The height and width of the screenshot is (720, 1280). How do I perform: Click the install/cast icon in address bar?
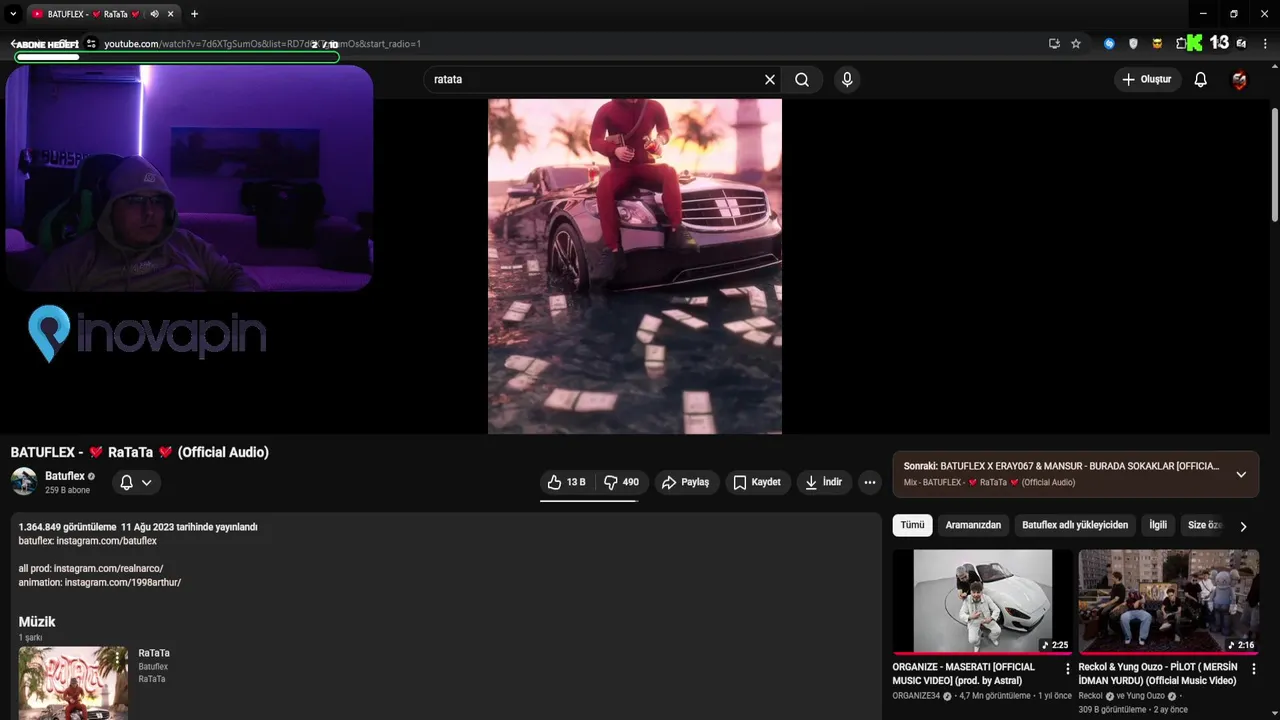1054,44
